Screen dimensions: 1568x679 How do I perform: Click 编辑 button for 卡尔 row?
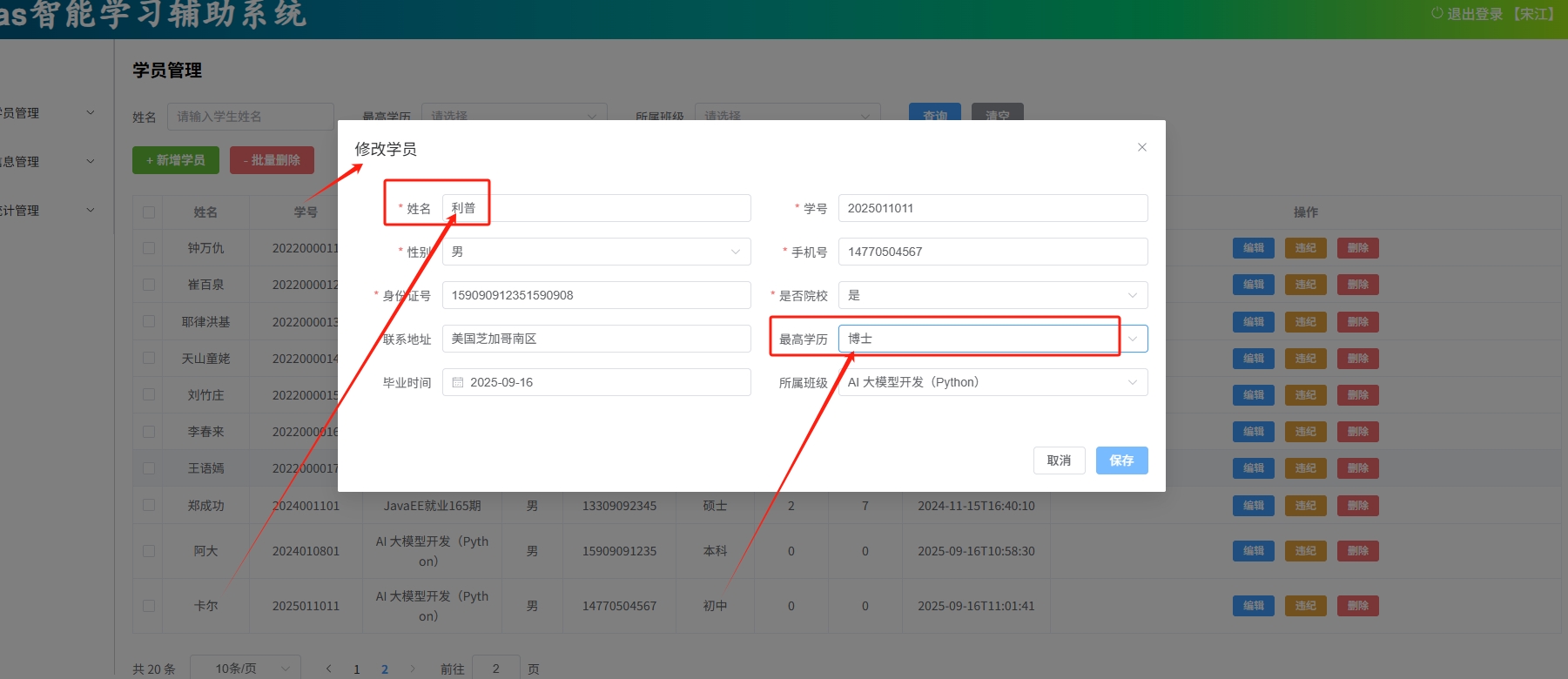tap(1253, 606)
